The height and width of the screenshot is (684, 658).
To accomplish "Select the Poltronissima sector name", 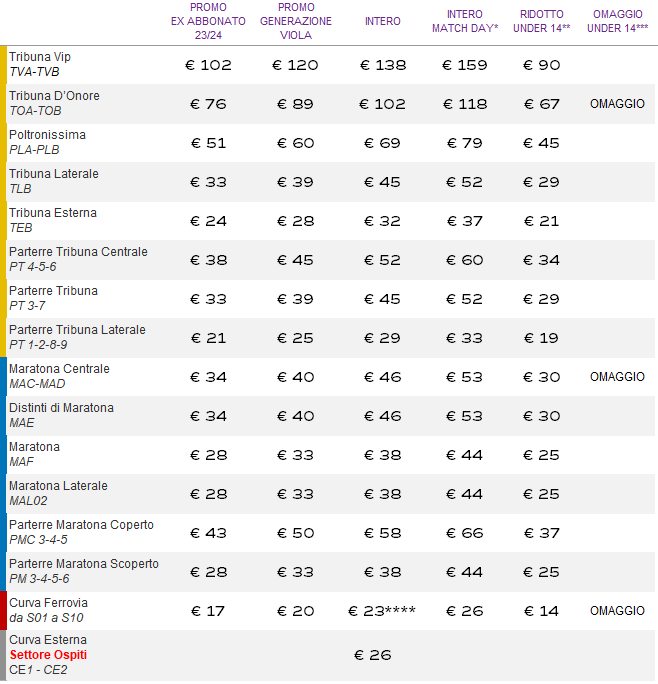I will coord(47,135).
